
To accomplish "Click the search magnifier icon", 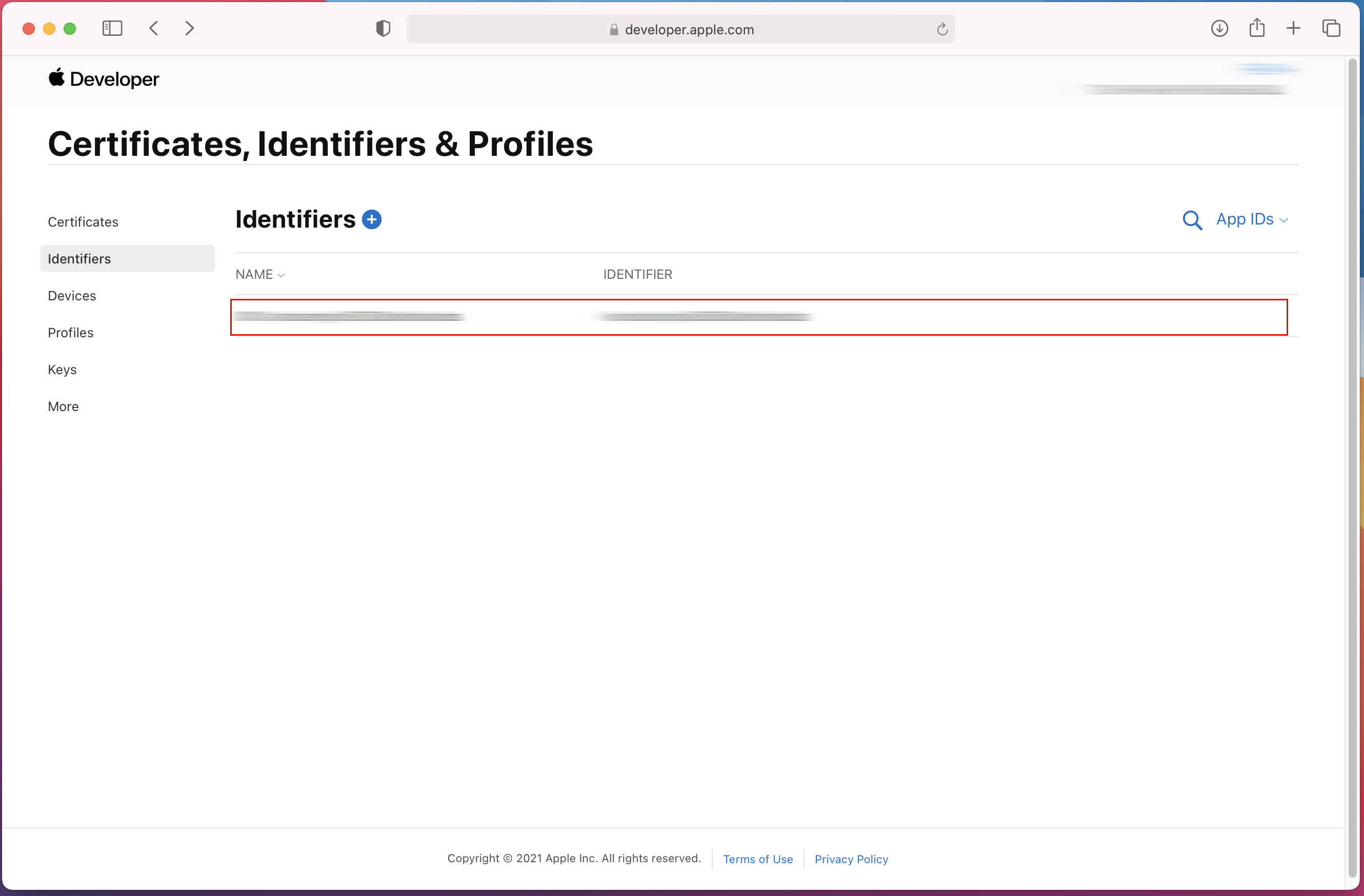I will (1192, 220).
